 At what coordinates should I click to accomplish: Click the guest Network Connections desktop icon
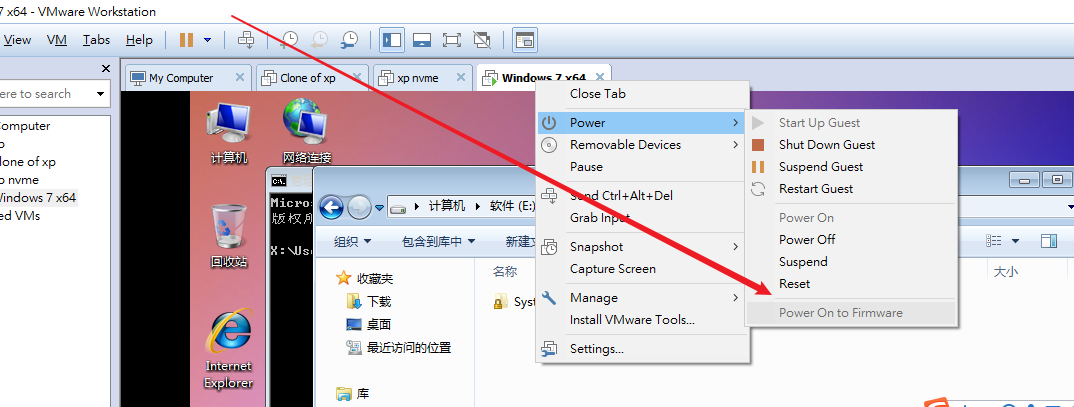[306, 132]
